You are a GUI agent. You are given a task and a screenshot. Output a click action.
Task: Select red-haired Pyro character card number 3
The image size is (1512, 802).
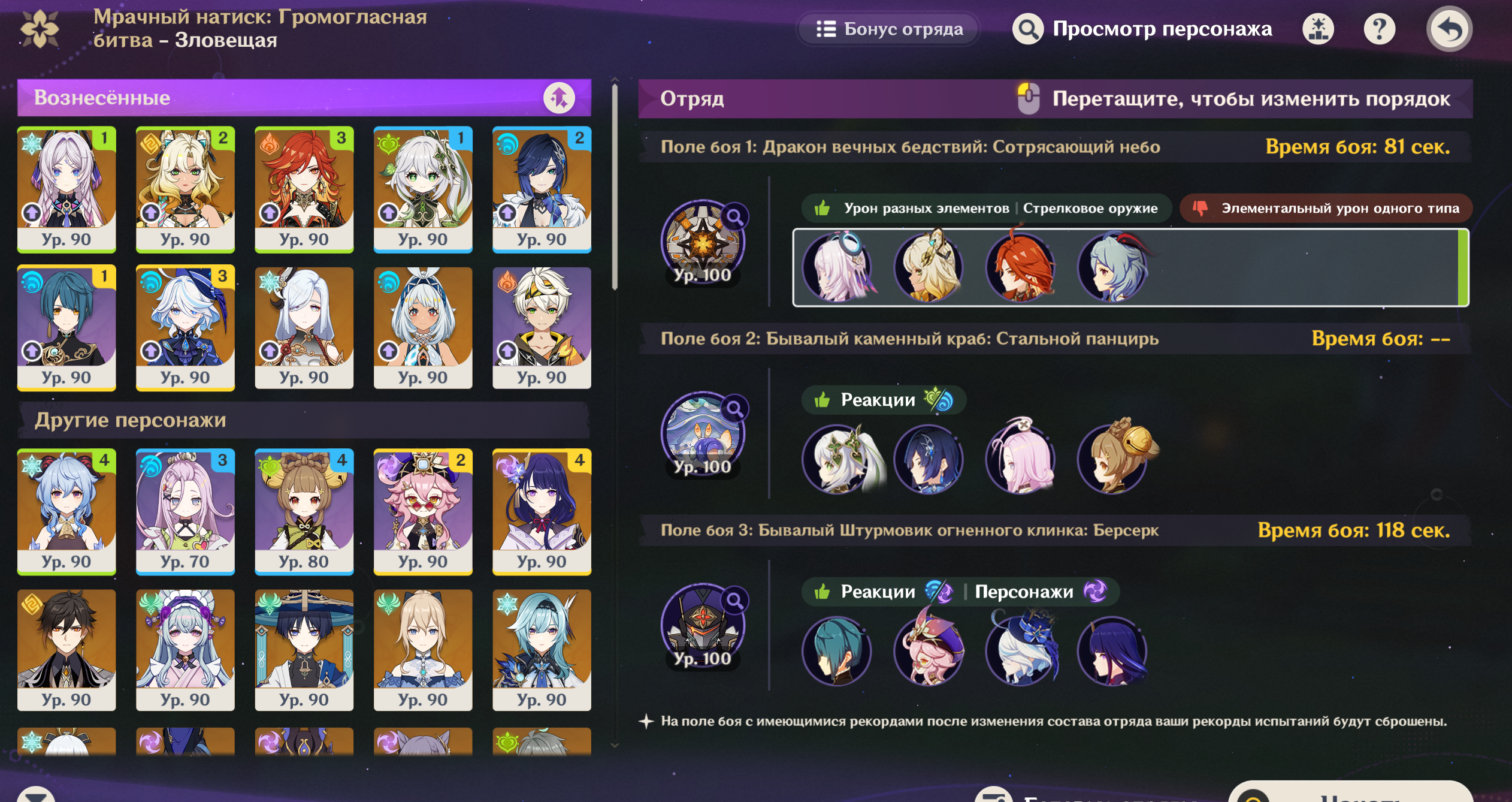coord(304,189)
